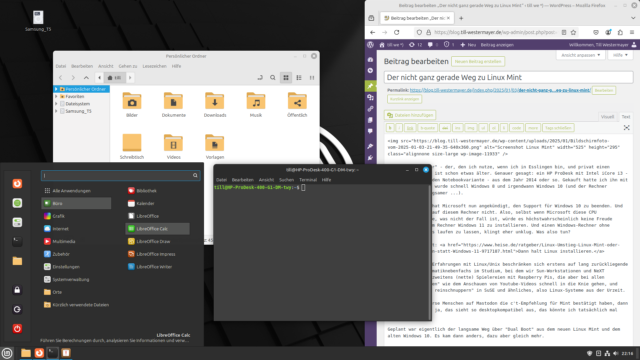The width and height of the screenshot is (640, 360).
Task: Switch file manager to icon grid view
Action: 286,78
